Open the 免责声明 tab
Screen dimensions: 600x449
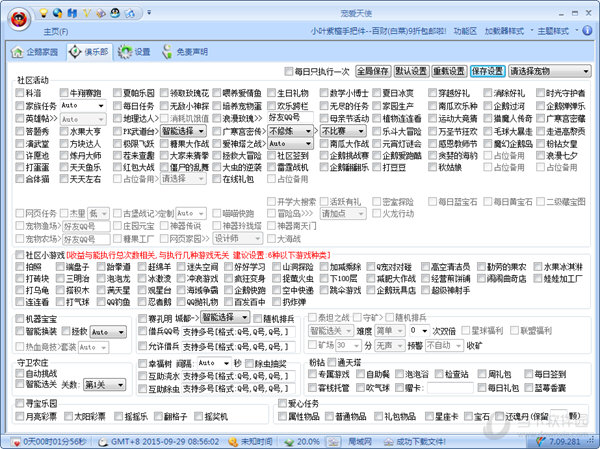pos(185,52)
